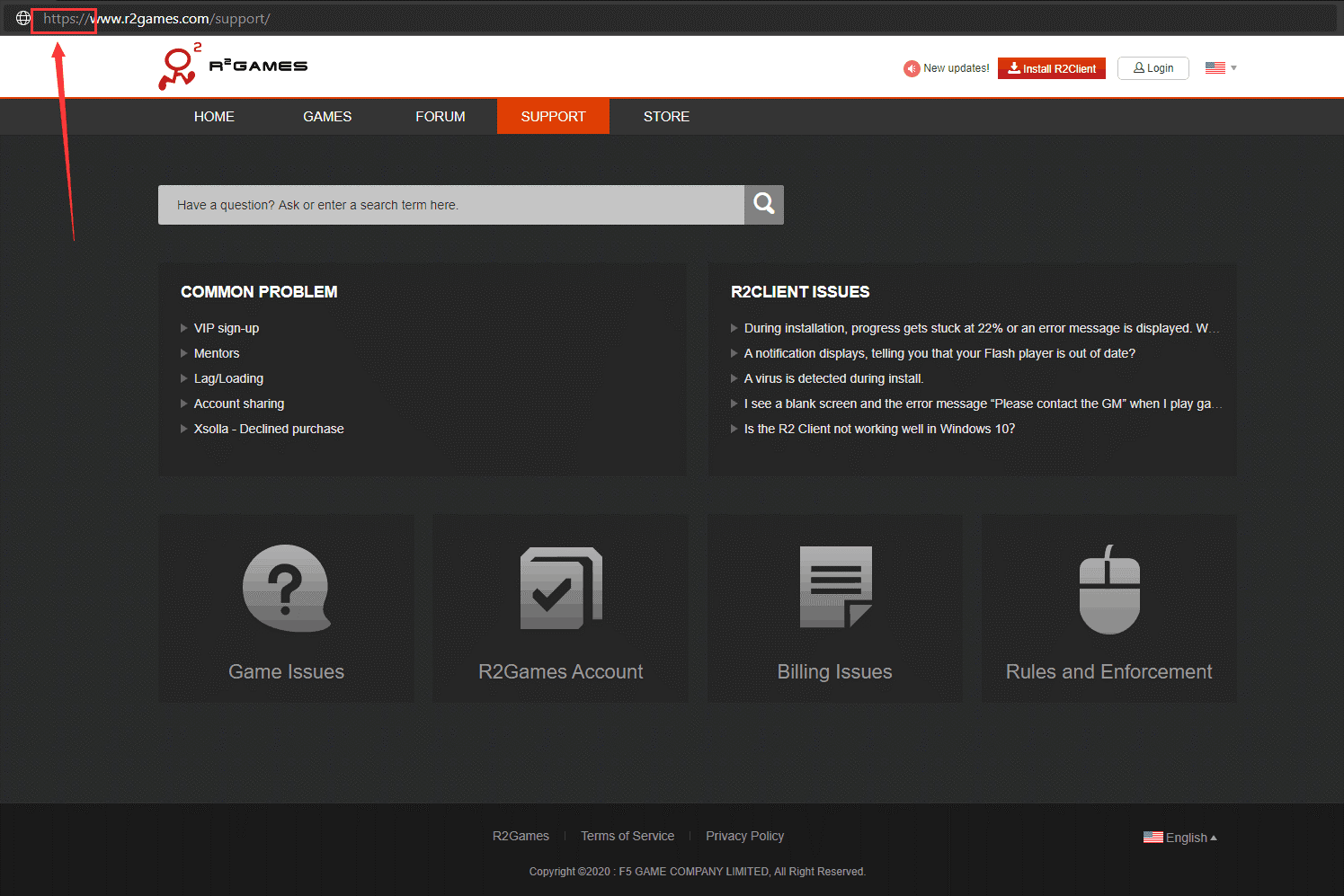Open Xsolla - Declined purchase article

(269, 429)
